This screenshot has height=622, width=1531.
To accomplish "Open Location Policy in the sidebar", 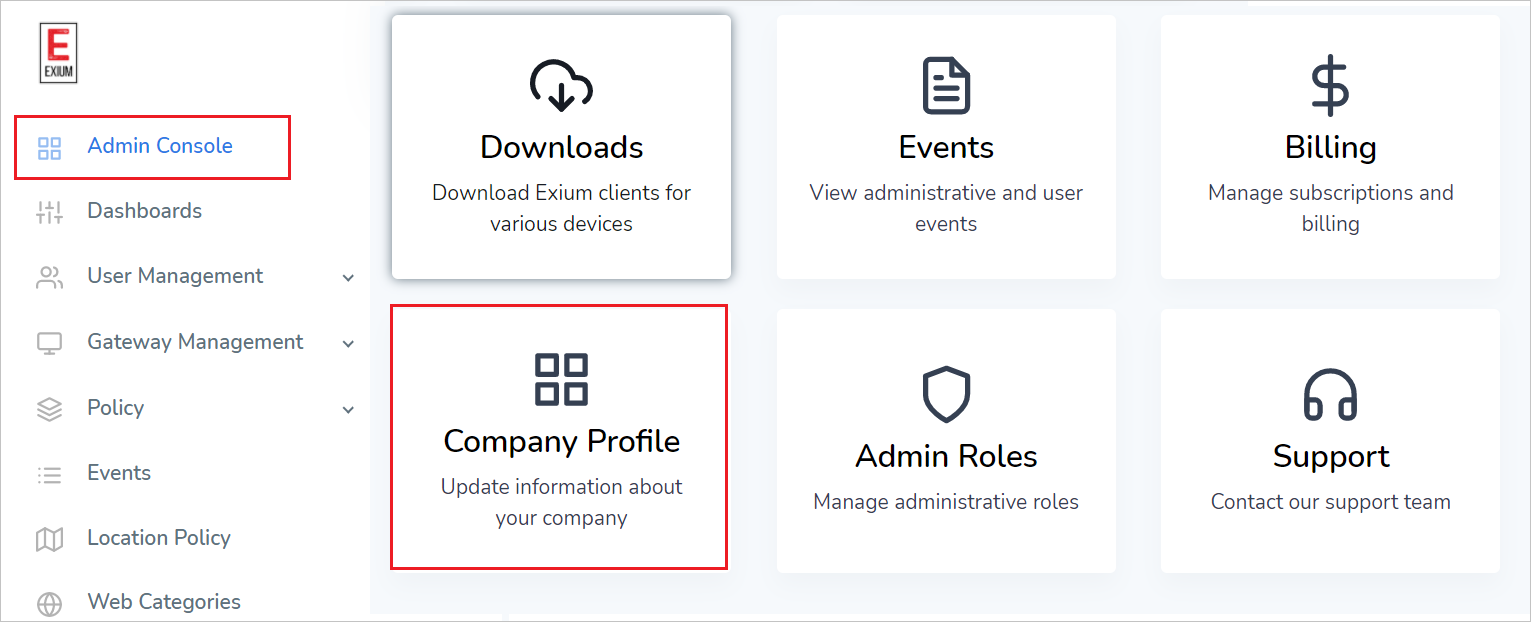I will point(159,538).
